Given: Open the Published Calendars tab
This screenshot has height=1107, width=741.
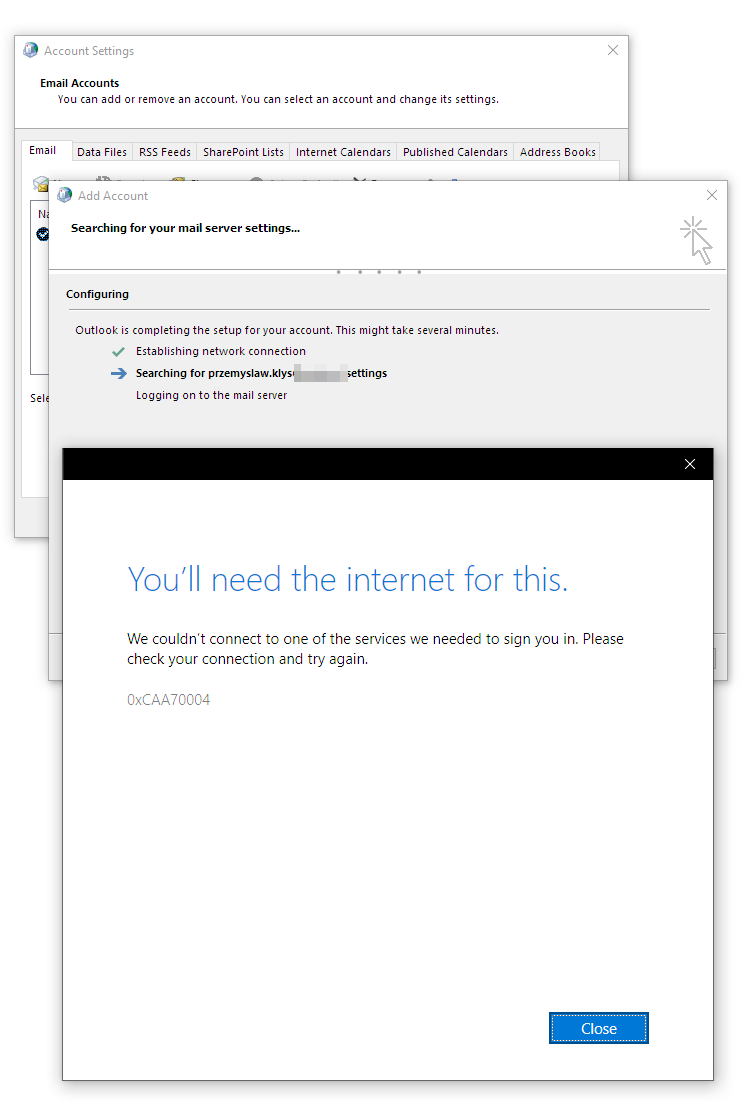Looking at the screenshot, I should (455, 152).
